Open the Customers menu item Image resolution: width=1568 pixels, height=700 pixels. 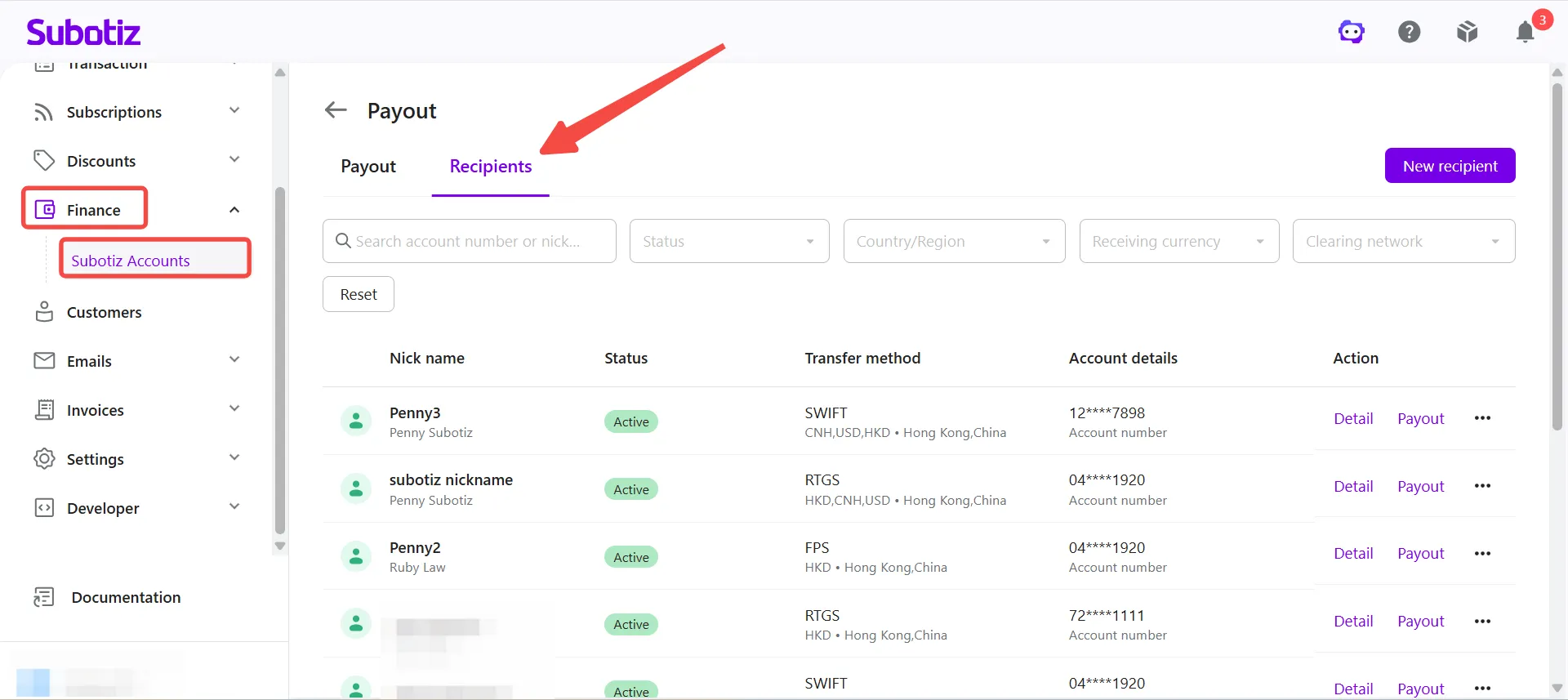[x=105, y=312]
